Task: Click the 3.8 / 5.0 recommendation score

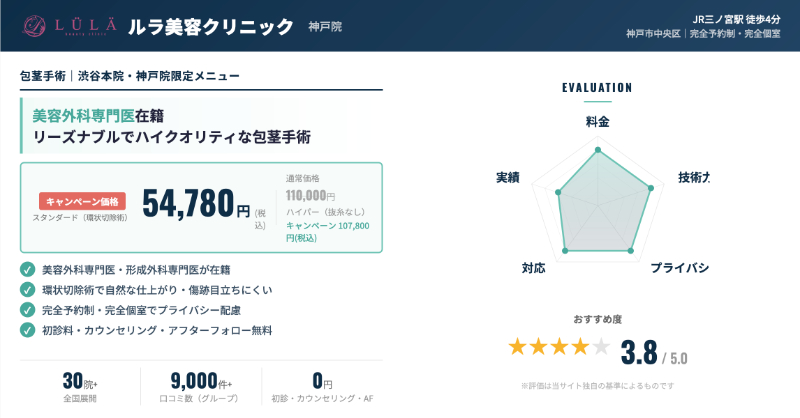Action: click(653, 352)
